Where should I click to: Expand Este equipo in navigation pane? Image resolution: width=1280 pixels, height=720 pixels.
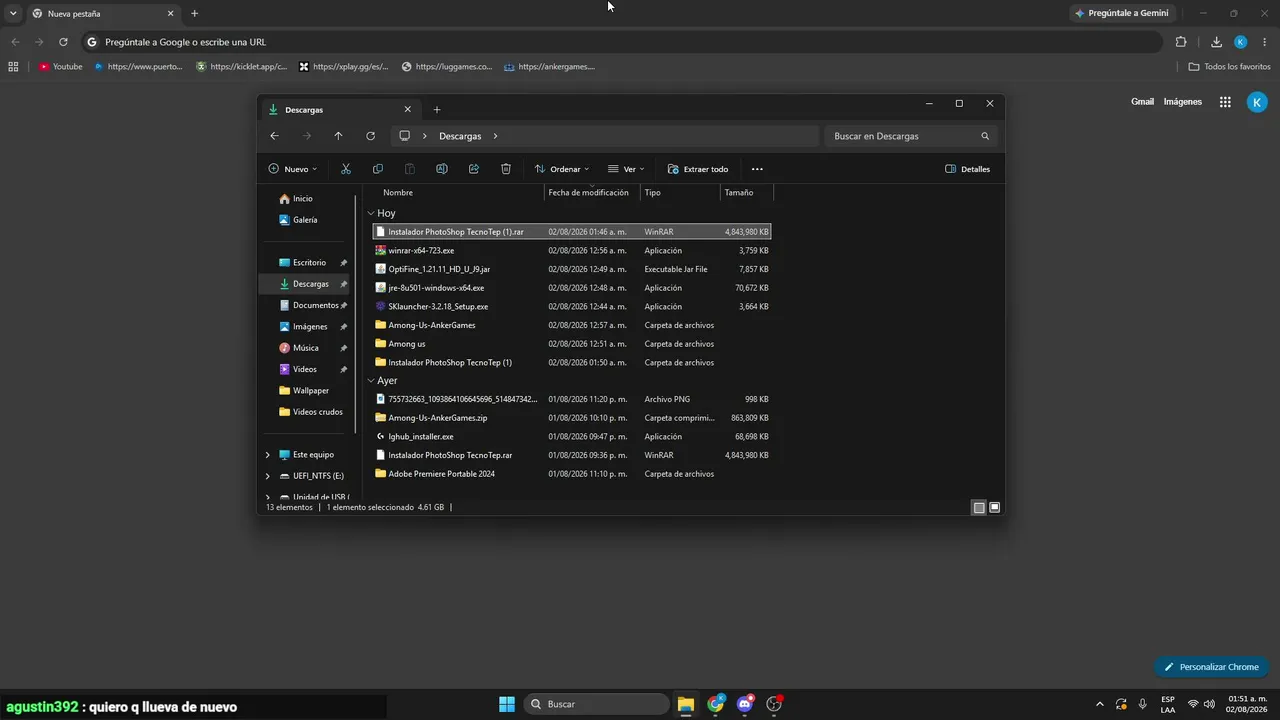point(267,455)
